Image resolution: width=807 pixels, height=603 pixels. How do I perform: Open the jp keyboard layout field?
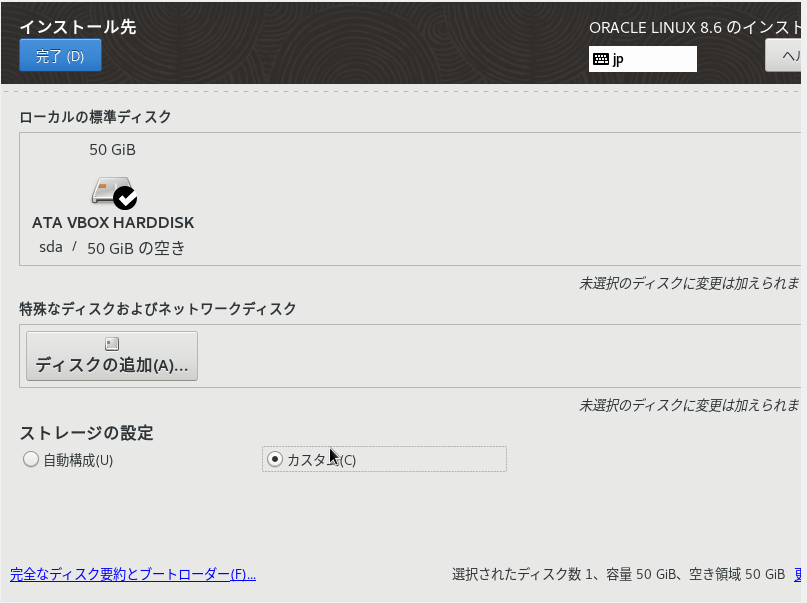[x=642, y=59]
